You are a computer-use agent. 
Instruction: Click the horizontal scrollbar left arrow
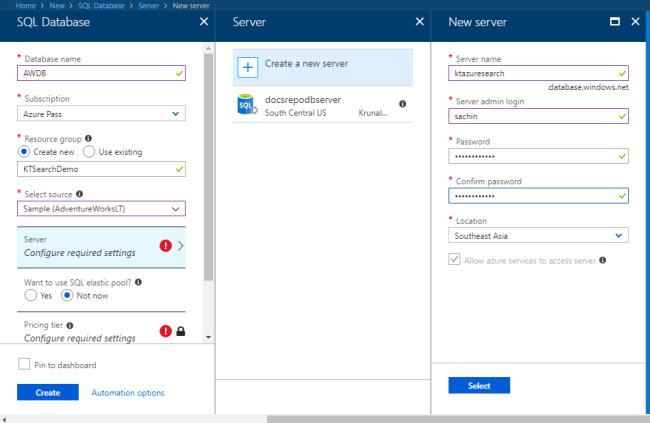(x=4, y=419)
